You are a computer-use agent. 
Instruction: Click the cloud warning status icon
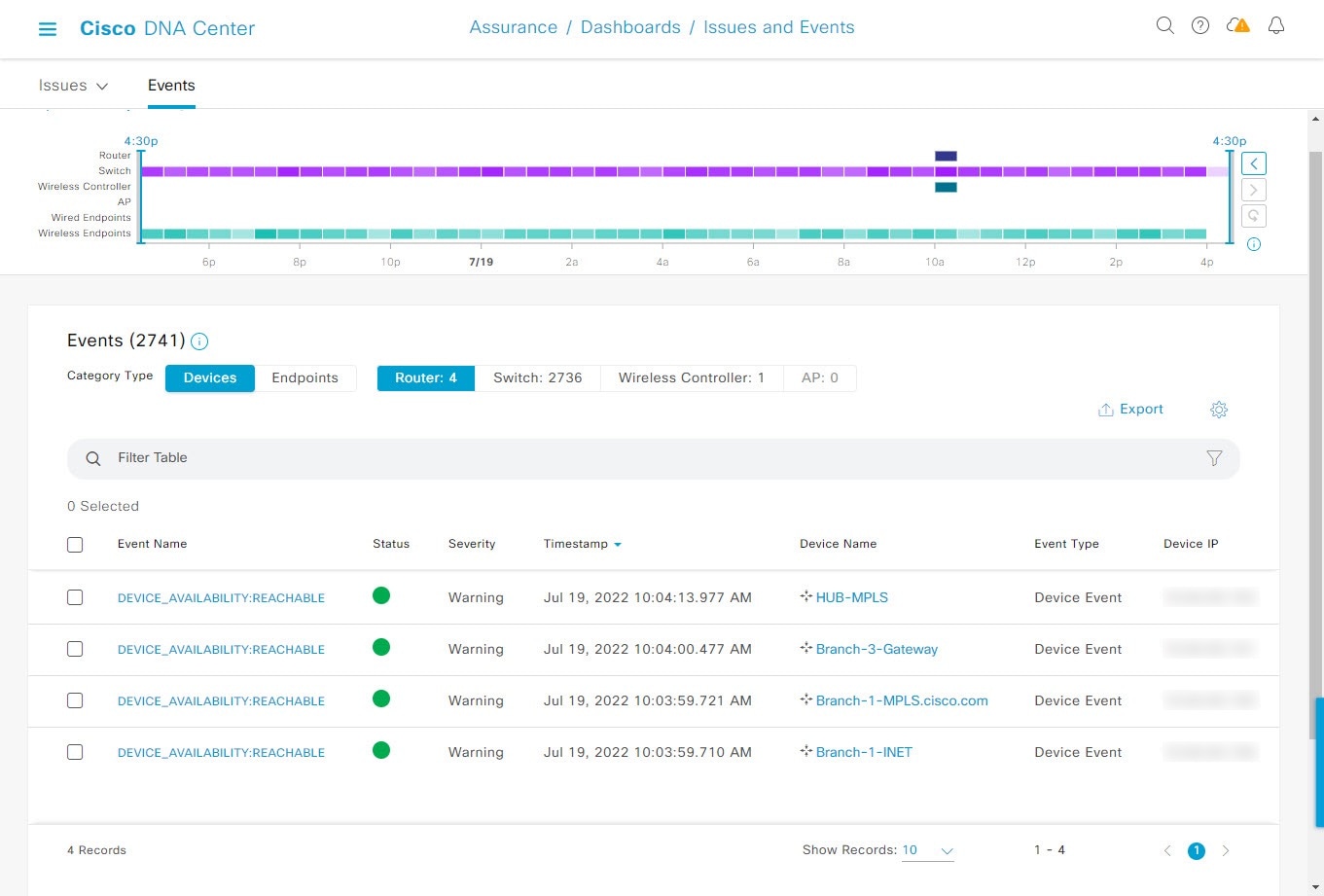click(1236, 25)
